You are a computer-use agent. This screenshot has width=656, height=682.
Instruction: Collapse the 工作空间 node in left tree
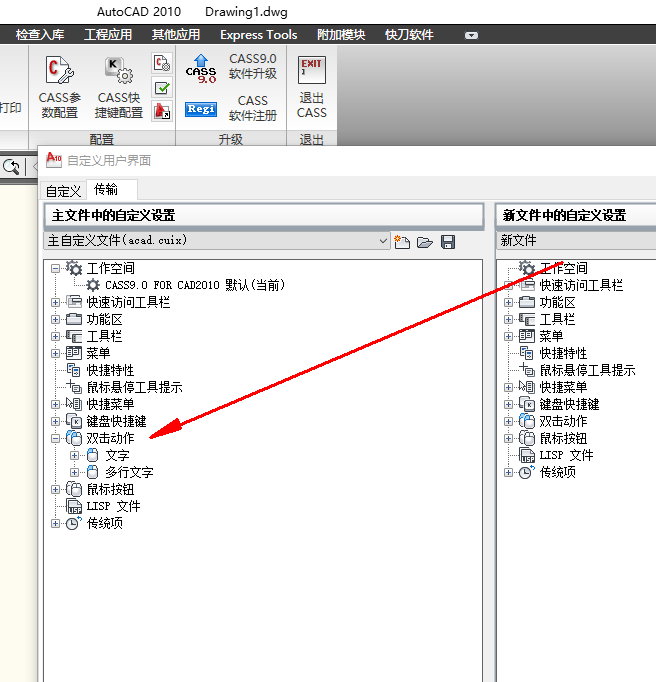pos(55,268)
